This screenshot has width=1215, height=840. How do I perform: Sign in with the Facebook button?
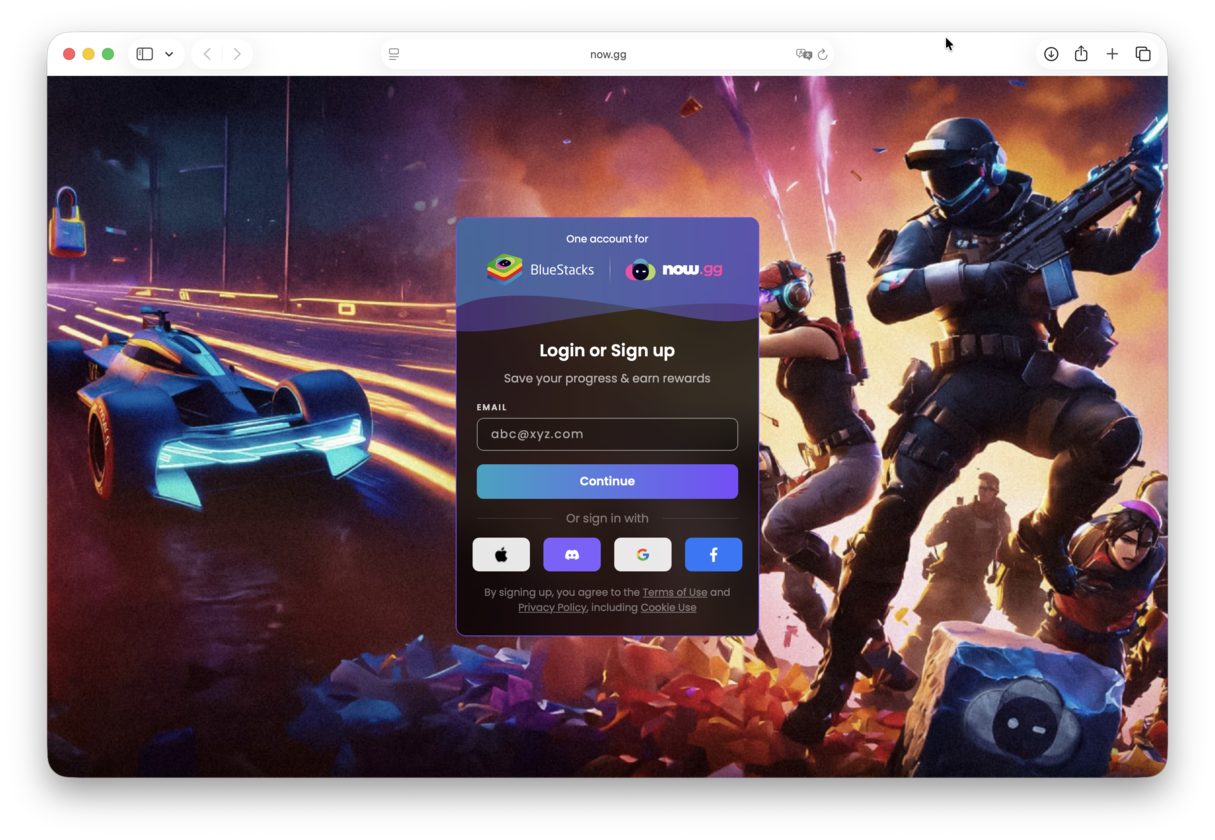pyautogui.click(x=713, y=554)
